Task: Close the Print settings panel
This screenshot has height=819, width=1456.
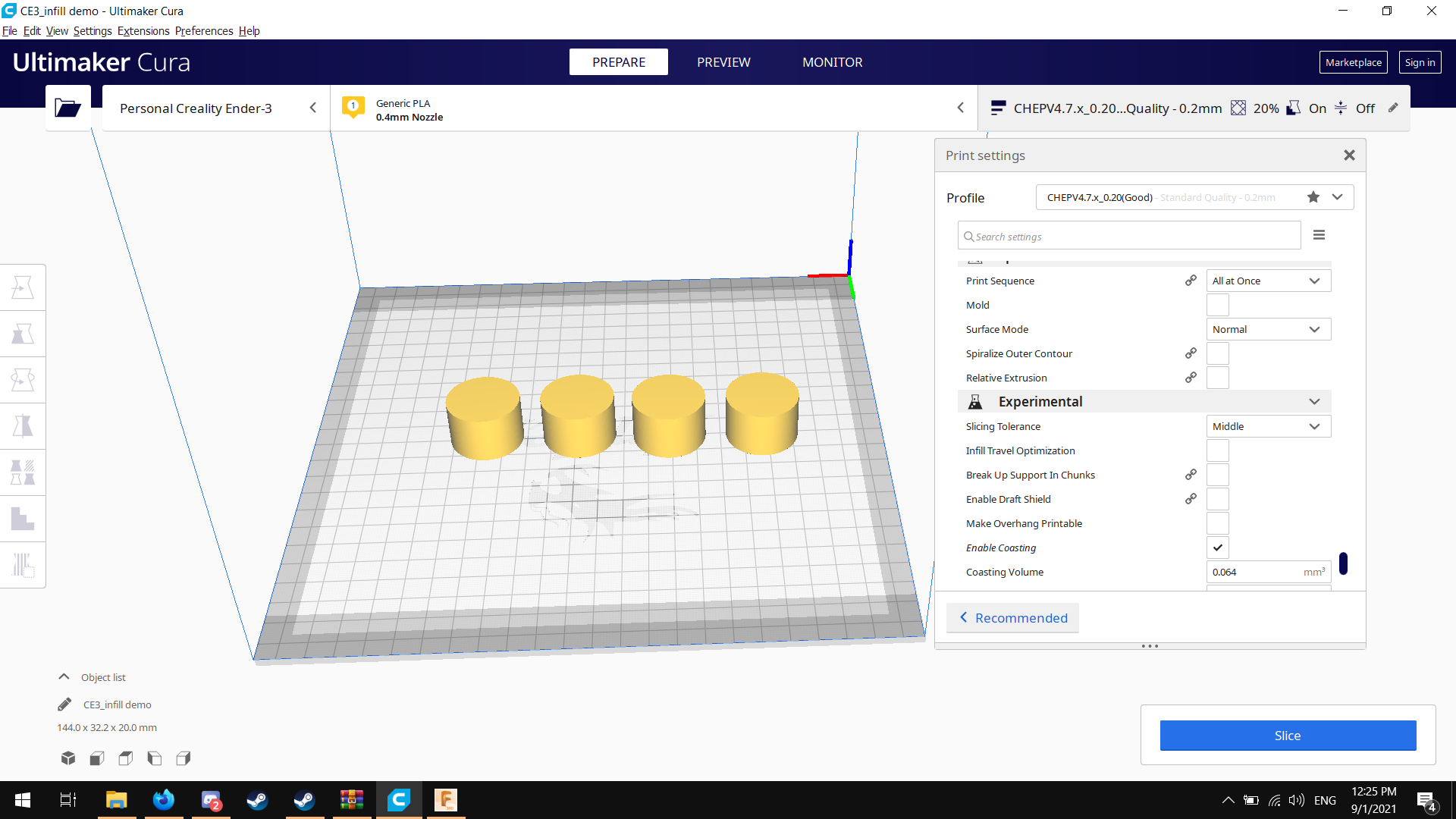Action: [x=1349, y=155]
